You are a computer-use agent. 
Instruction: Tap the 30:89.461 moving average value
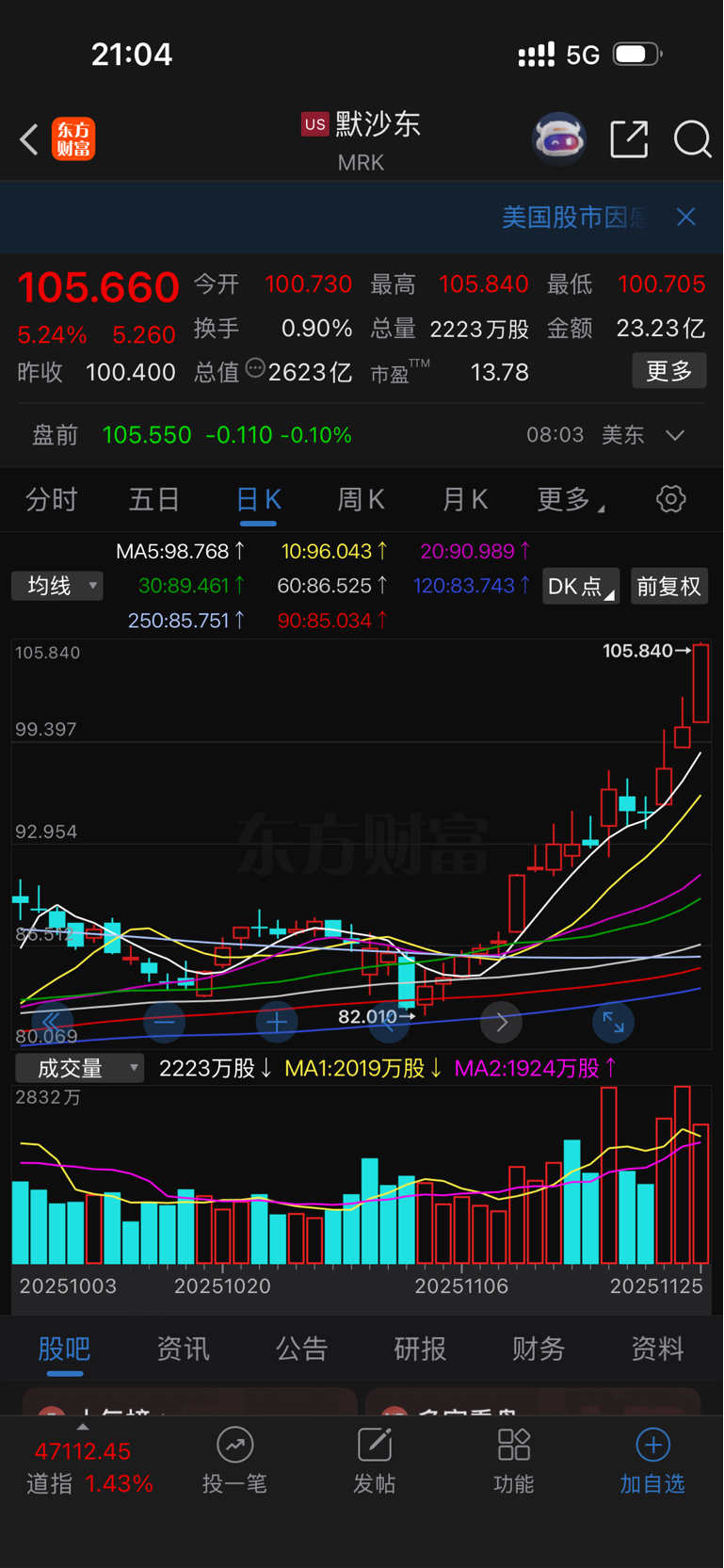[192, 586]
